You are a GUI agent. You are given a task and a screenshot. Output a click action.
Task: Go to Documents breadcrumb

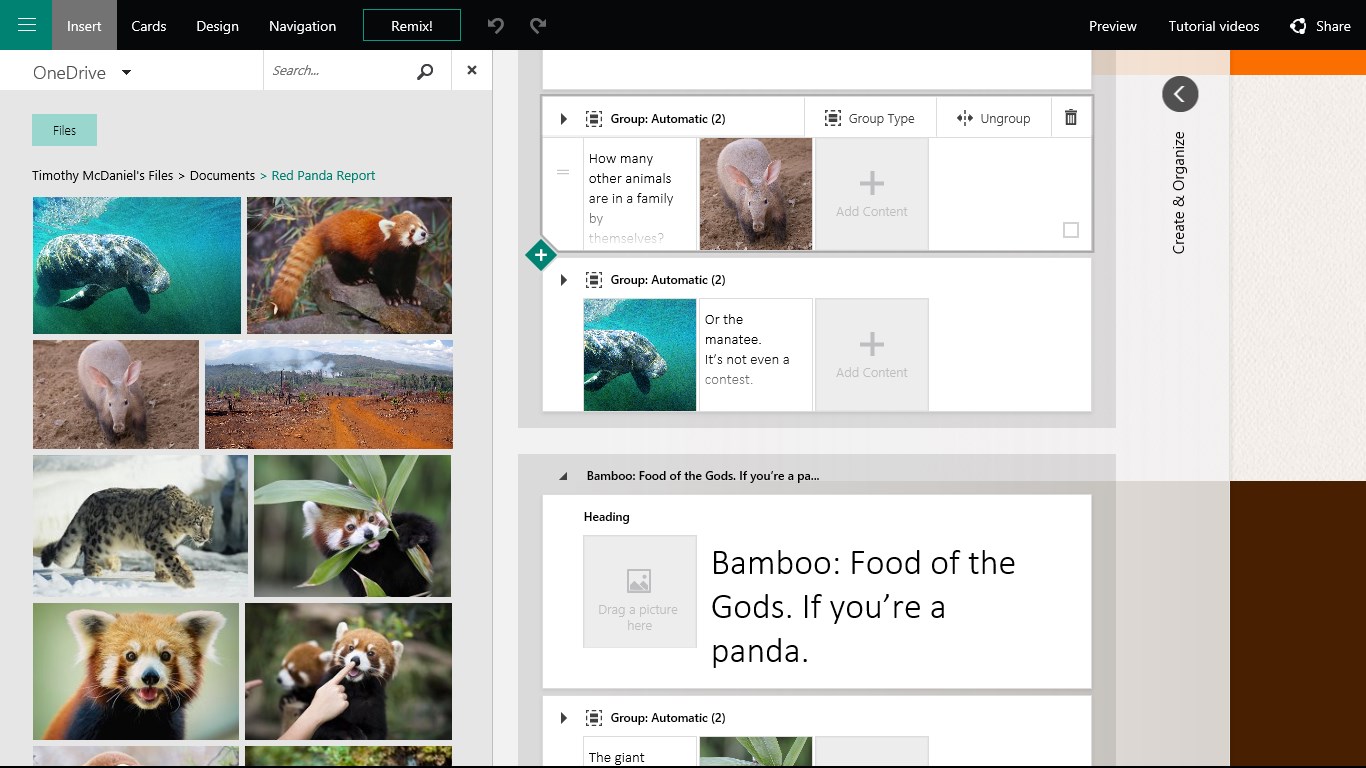pos(222,175)
